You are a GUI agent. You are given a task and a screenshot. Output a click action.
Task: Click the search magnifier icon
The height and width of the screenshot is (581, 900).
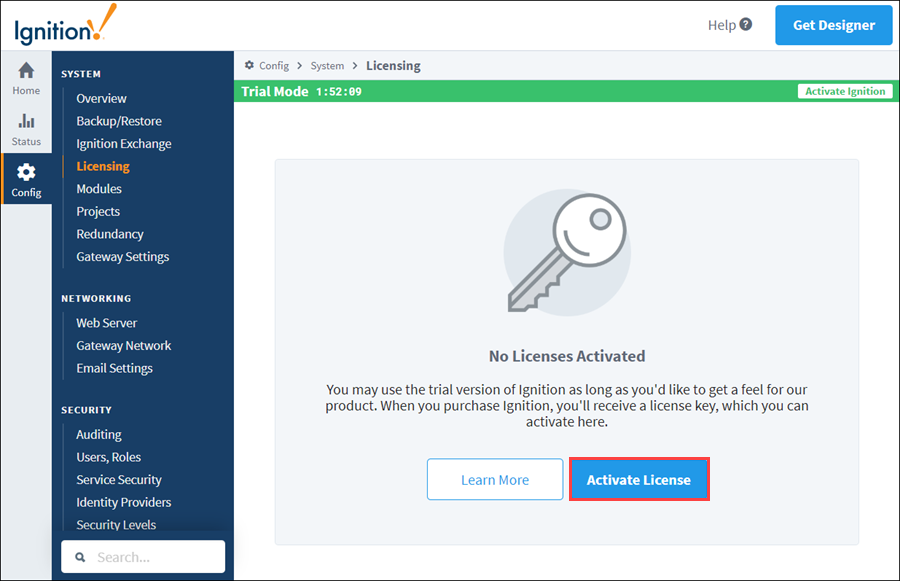[80, 557]
